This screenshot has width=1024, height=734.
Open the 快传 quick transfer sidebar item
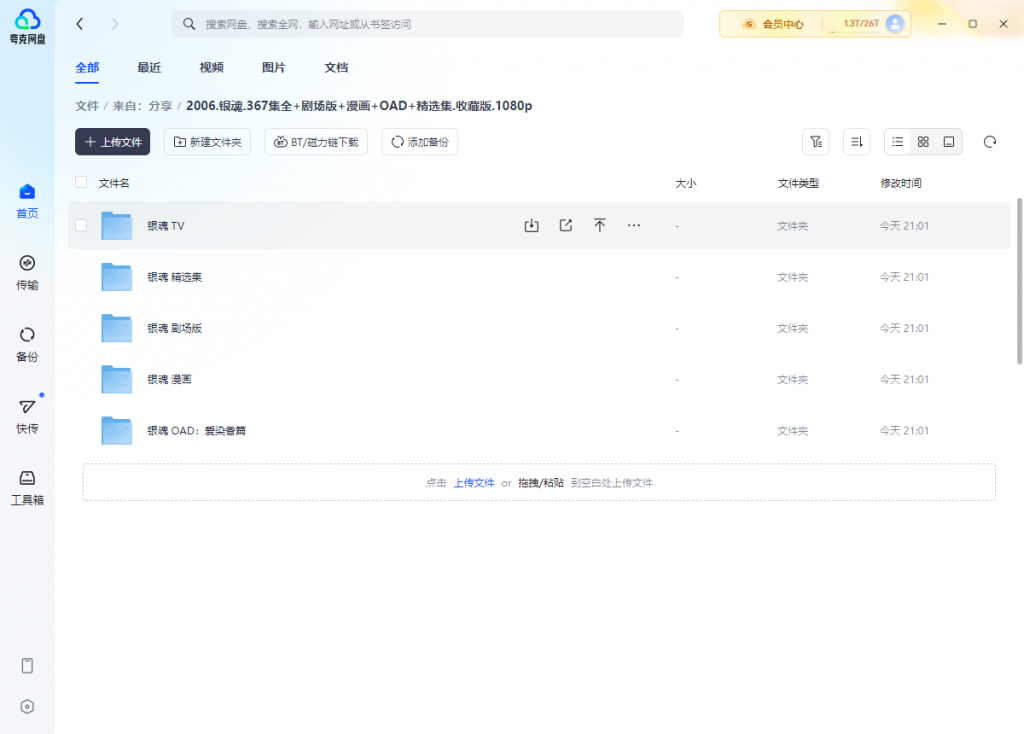(27, 417)
